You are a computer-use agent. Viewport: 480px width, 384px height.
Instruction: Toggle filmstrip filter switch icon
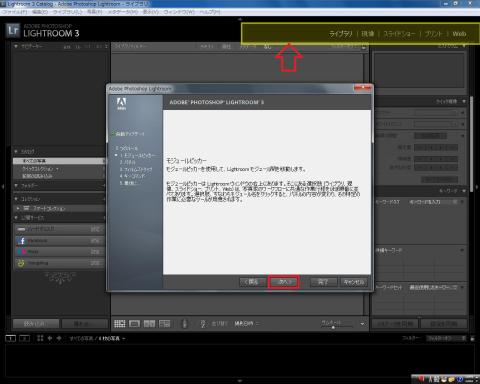point(472,338)
